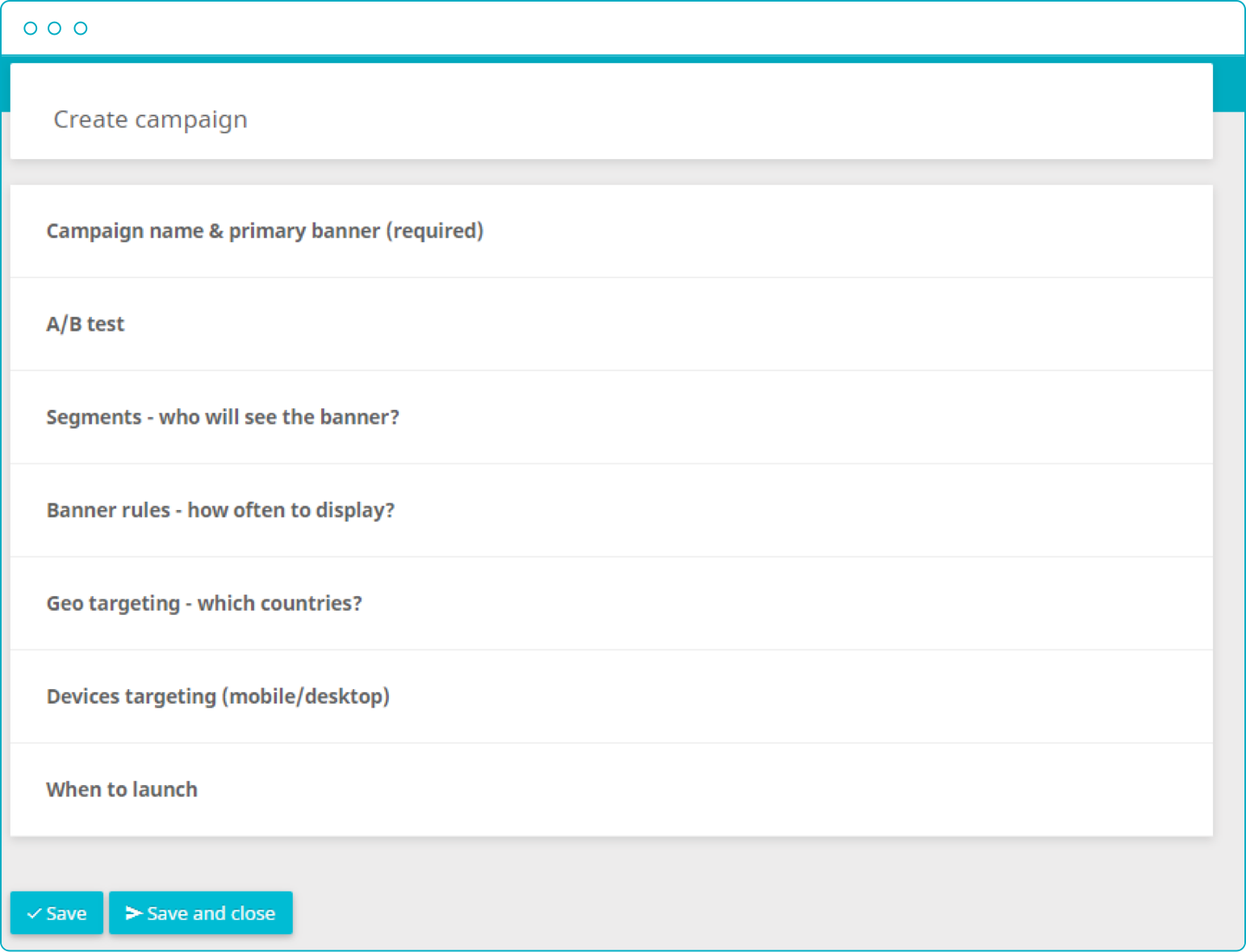Open the Devices targeting mobile/desktop section
Screen dimensions: 1246x952
pos(218,696)
